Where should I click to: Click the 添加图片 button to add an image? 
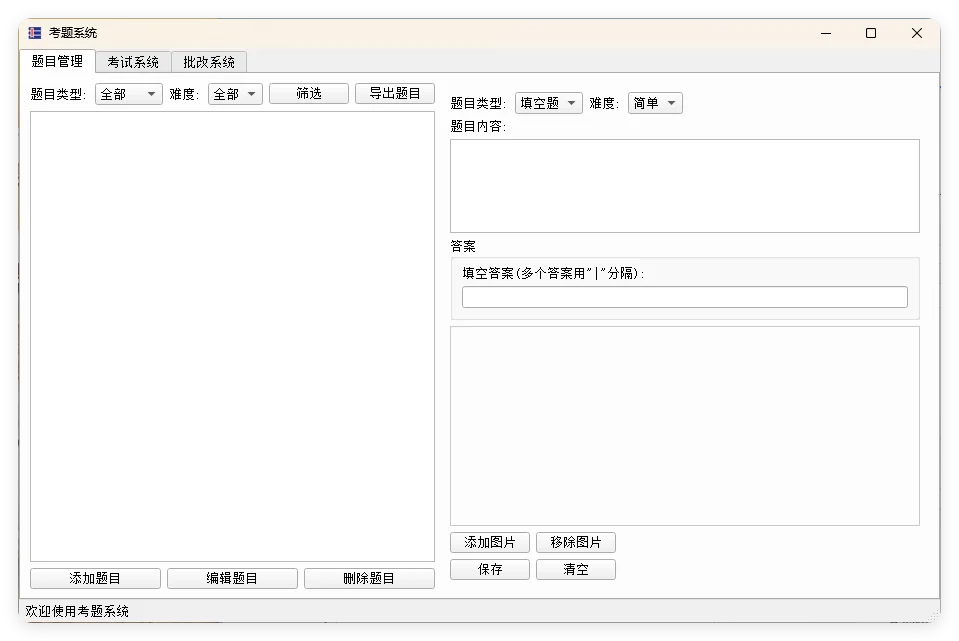489,542
